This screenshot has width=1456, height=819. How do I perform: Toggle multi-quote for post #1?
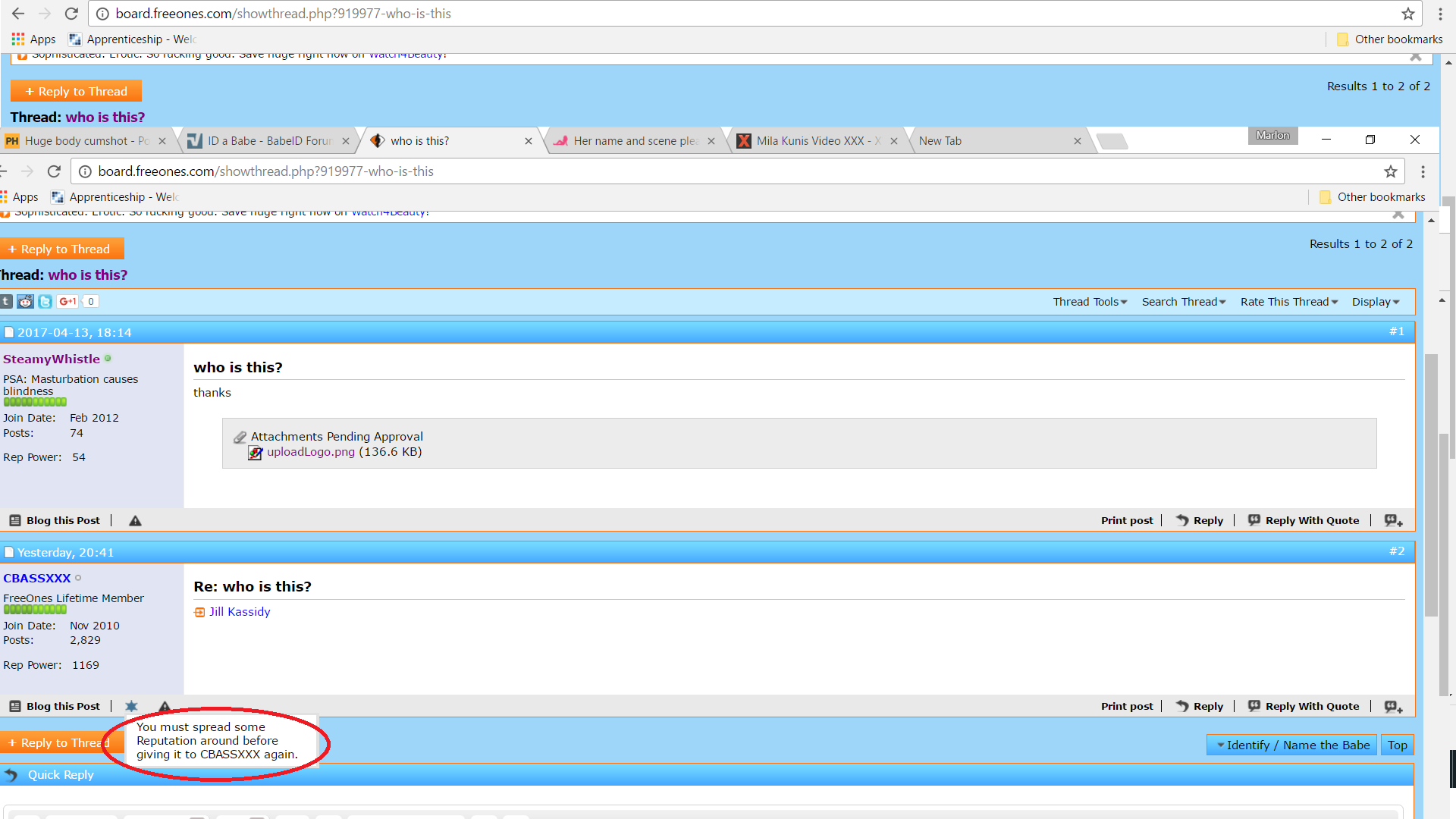[x=1393, y=521]
